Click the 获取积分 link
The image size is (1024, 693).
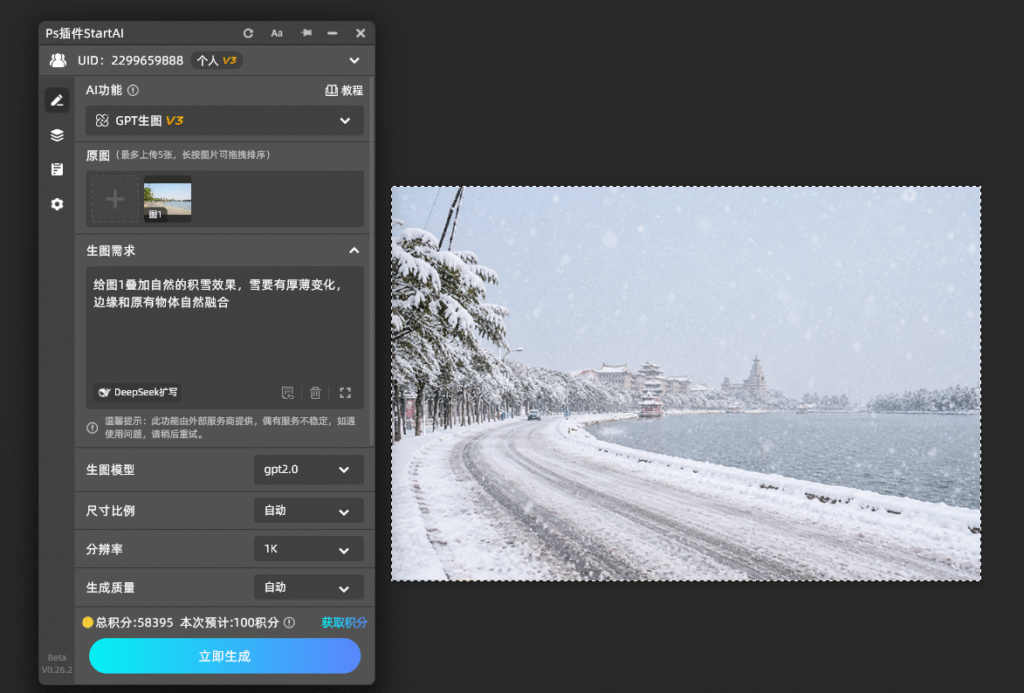click(x=344, y=622)
